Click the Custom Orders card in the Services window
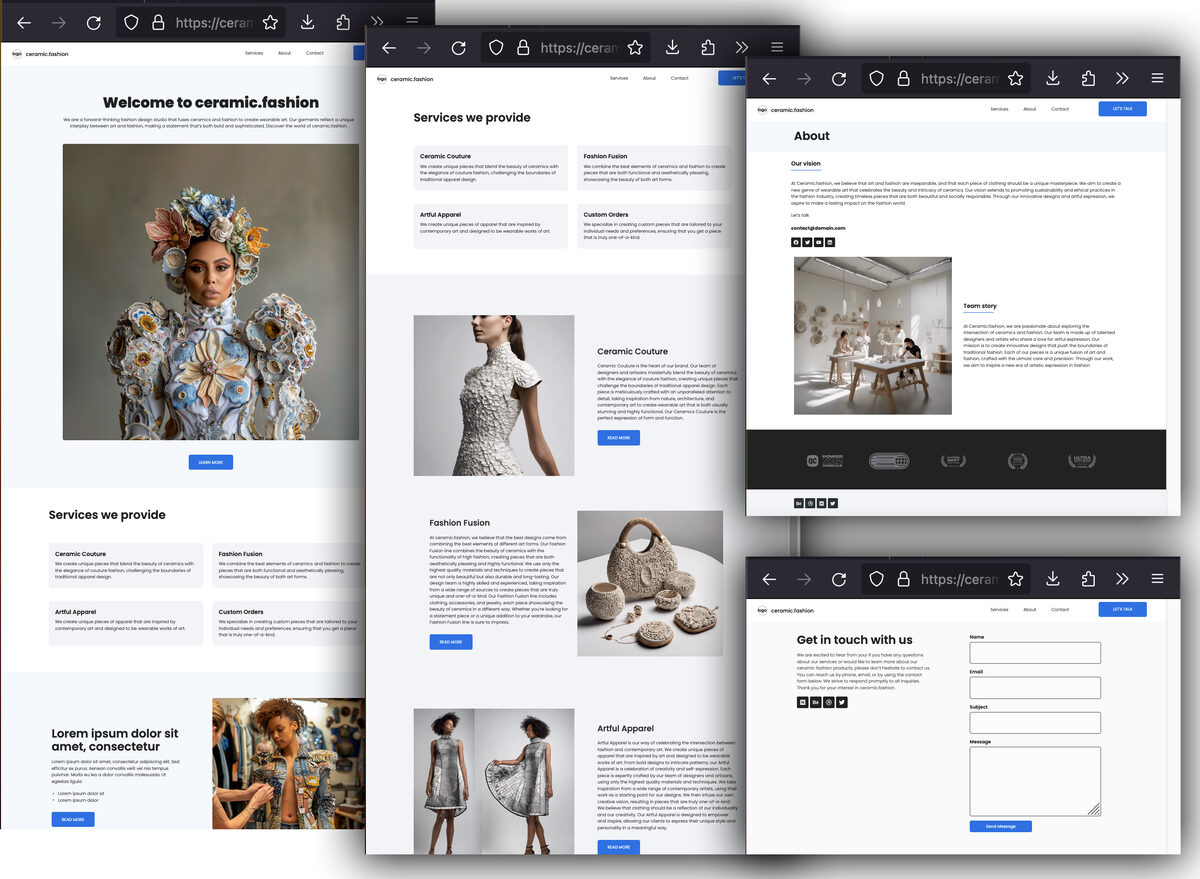Screen dimensions: 1200x879 point(655,226)
